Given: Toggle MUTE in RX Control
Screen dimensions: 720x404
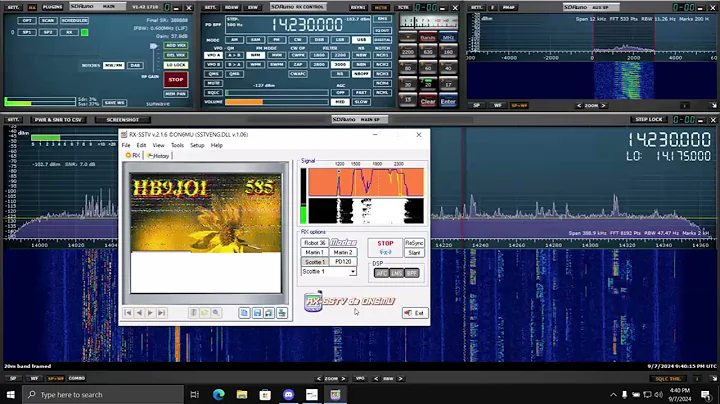Looking at the screenshot, I should click(213, 83).
